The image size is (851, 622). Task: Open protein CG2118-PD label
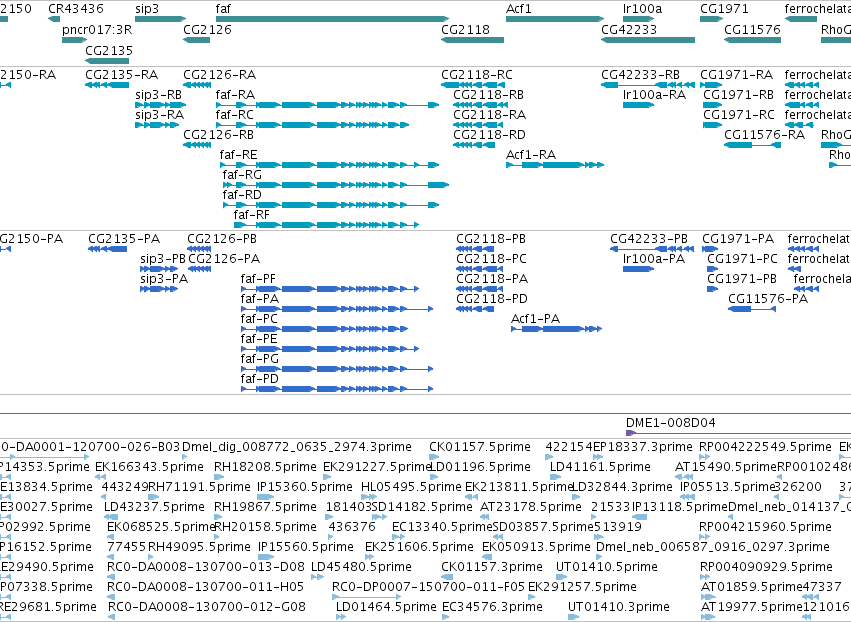(492, 299)
